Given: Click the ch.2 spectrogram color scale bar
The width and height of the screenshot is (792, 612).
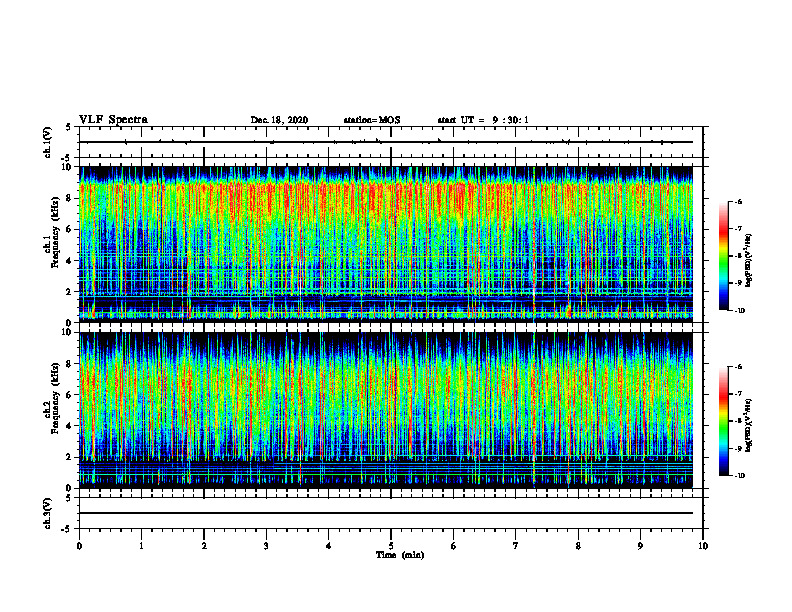Looking at the screenshot, I should coord(723,421).
